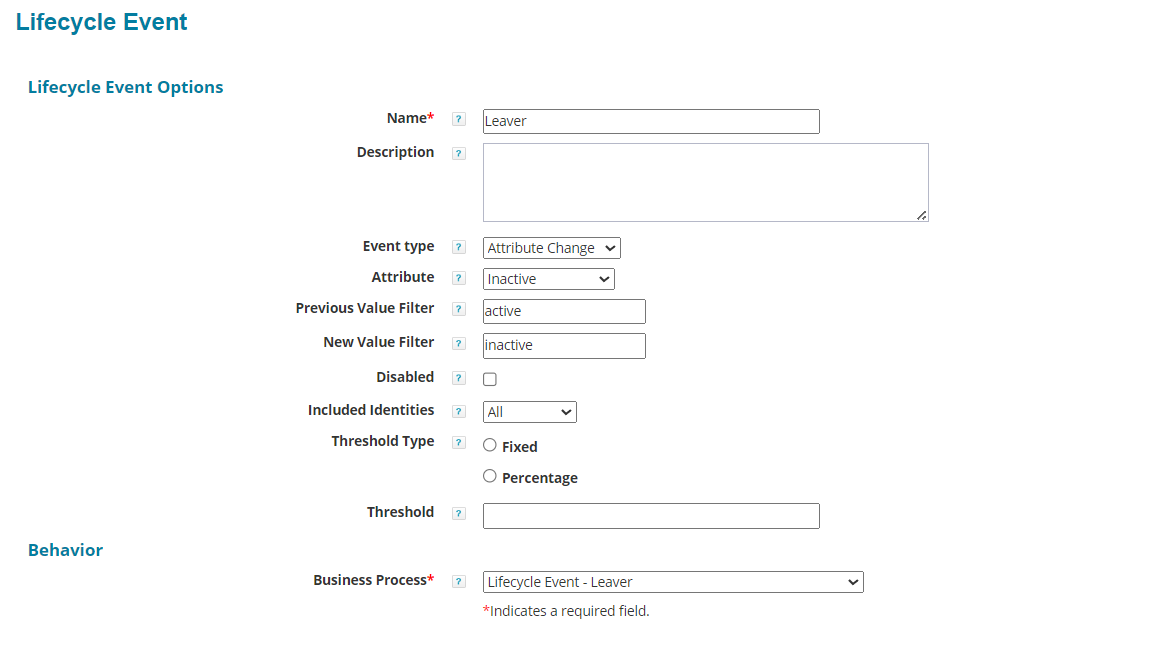Open help icon next to Event type
1151x657 pixels.
[x=459, y=247]
